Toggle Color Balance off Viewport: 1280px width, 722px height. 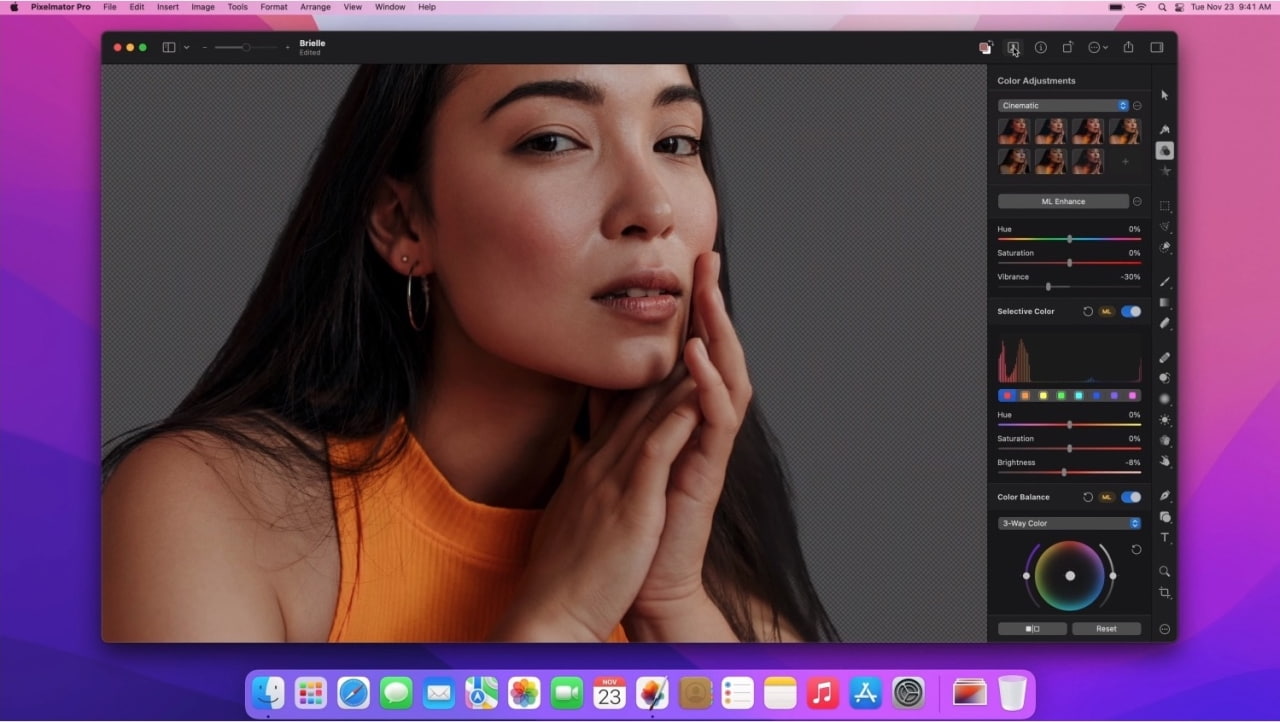pyautogui.click(x=1133, y=497)
